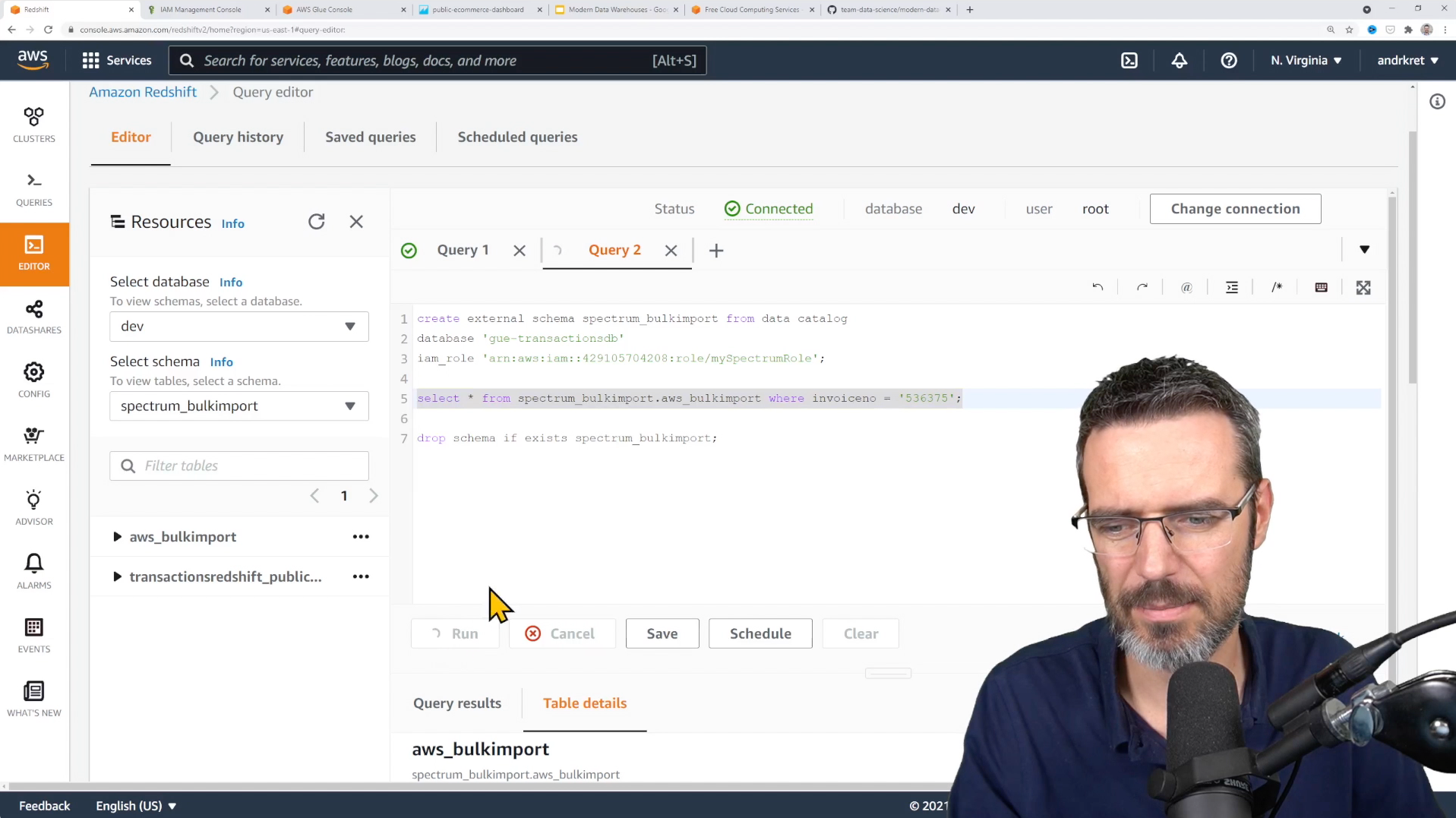Open options menu for transactionsredshift_public table
Screen dimensions: 1456x818
361,577
